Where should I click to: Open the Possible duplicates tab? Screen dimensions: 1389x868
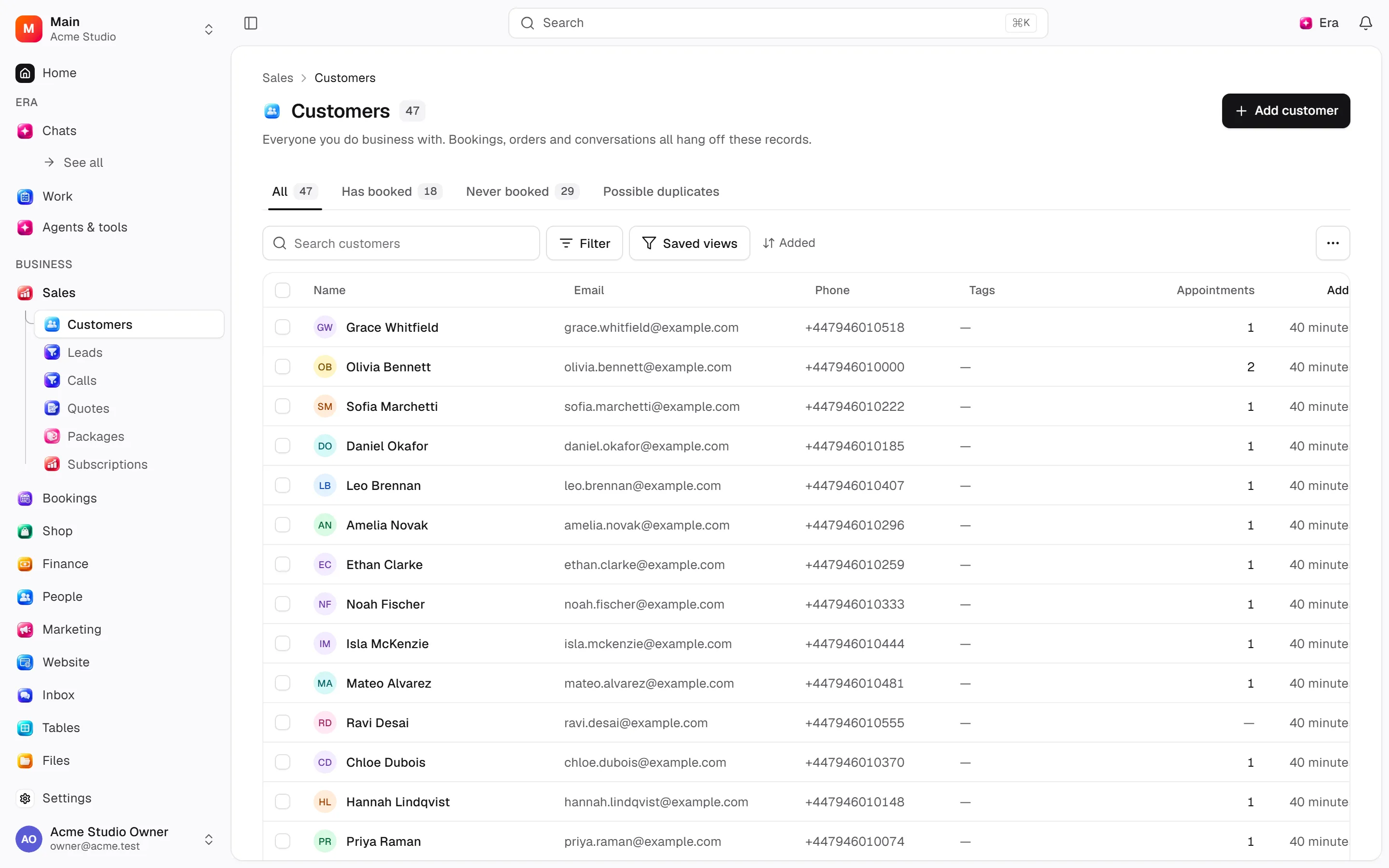tap(661, 192)
